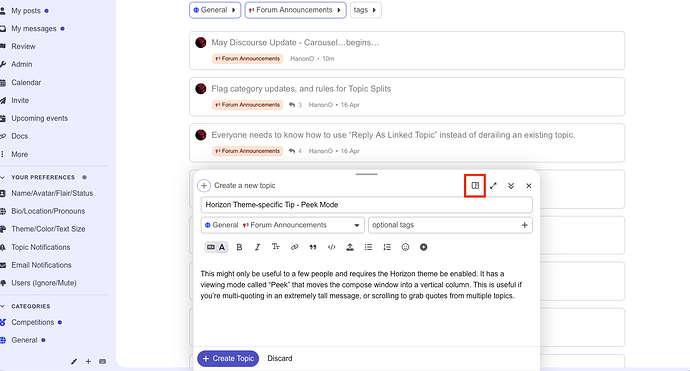Click sidebar pencil edit icon
Viewport: 690px width, 371px height.
click(x=74, y=362)
